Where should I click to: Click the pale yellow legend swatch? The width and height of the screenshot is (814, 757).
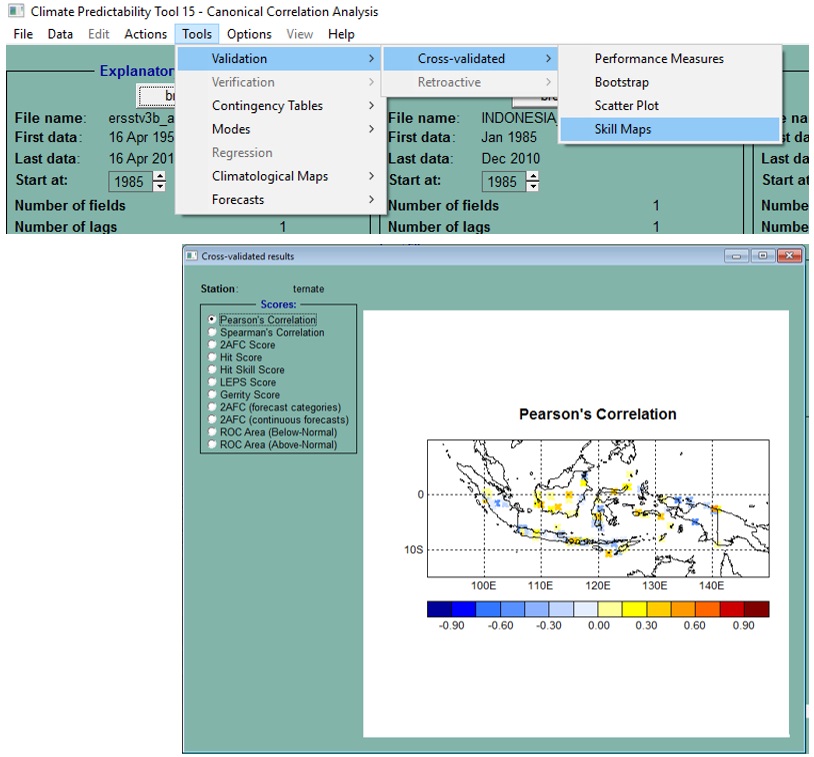[x=610, y=609]
